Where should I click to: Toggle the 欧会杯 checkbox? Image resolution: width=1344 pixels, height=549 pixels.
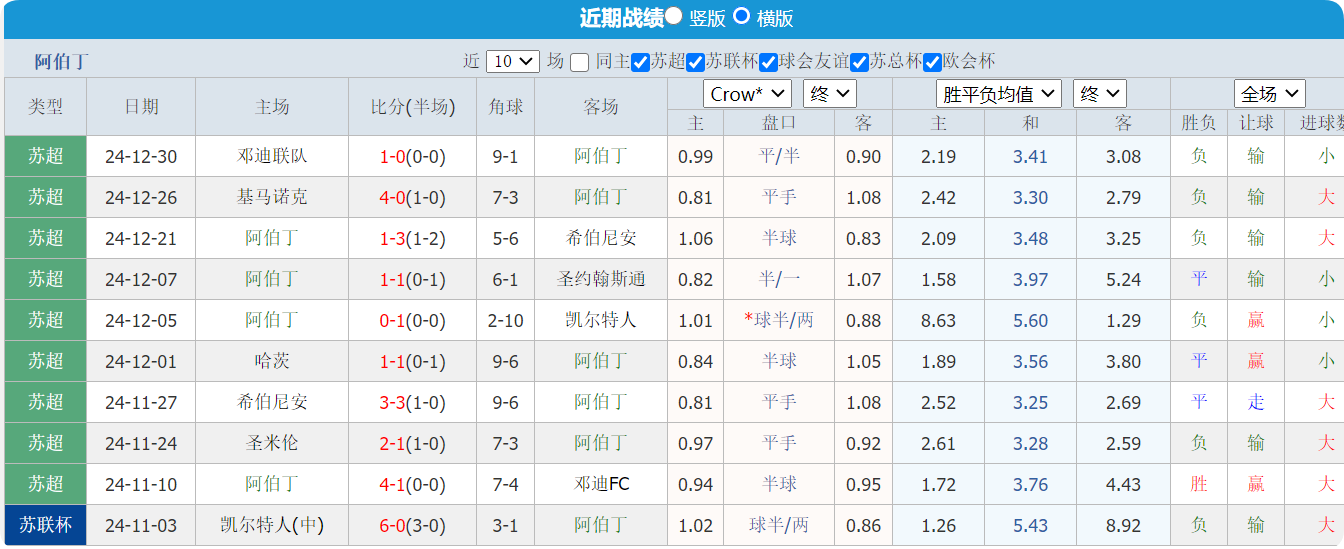coord(932,62)
